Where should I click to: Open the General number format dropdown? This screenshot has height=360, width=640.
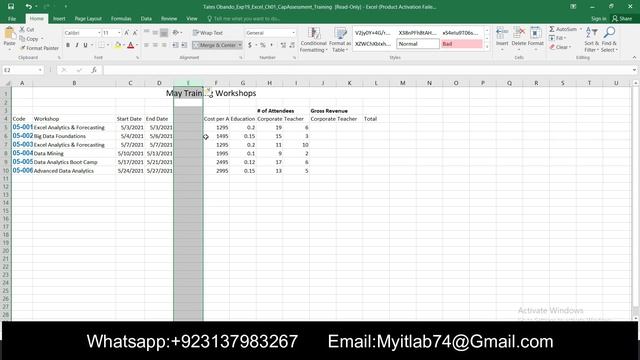[x=293, y=33]
